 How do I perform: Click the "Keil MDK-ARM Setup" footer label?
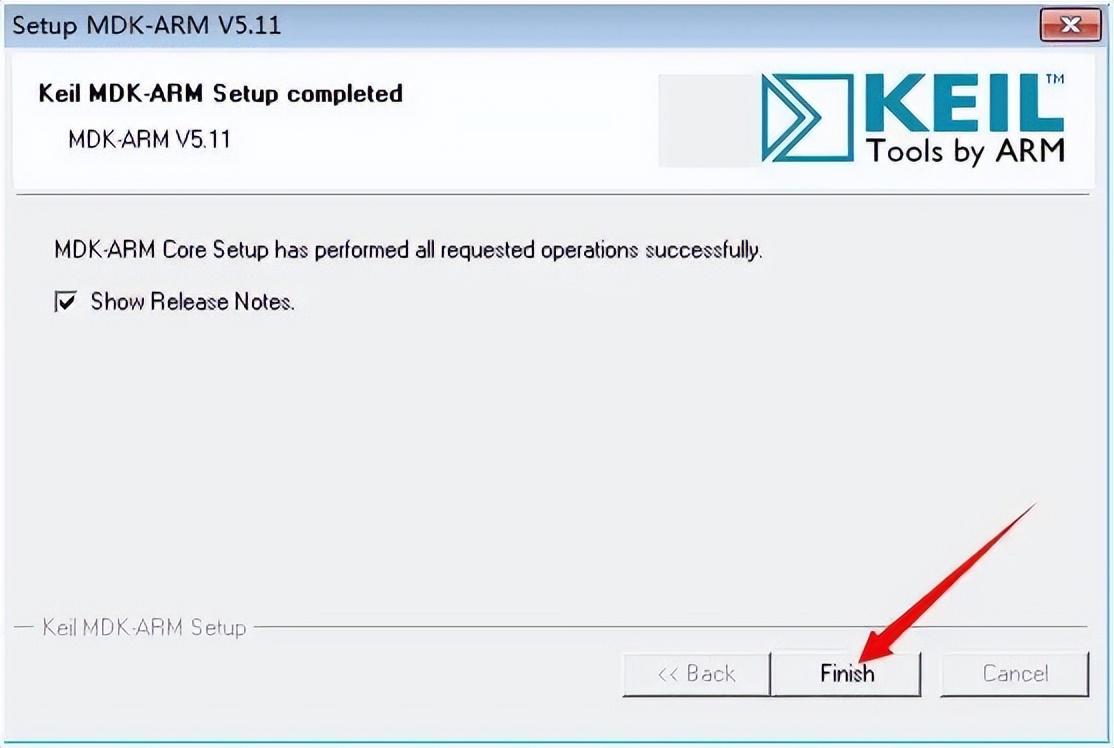[x=144, y=628]
